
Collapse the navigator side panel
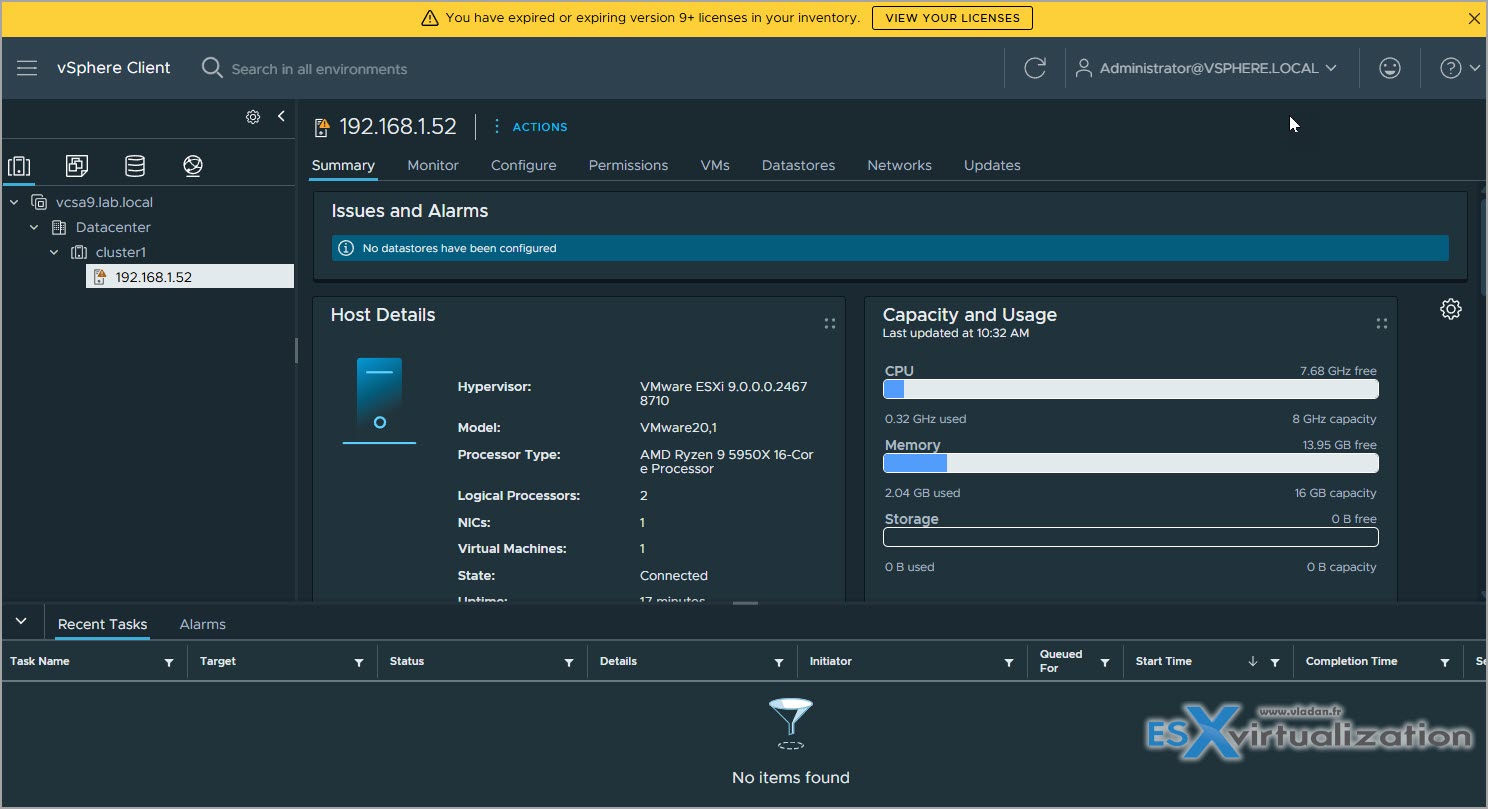[281, 116]
